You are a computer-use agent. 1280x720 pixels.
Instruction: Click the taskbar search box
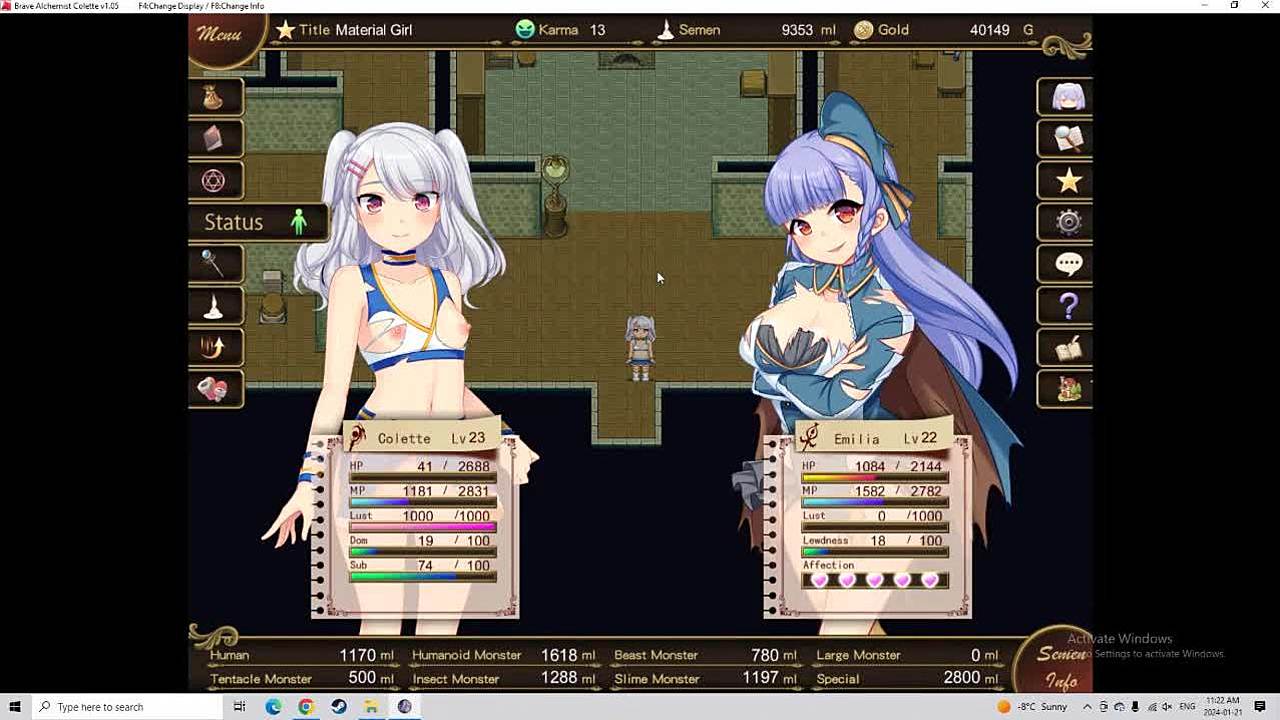(130, 707)
